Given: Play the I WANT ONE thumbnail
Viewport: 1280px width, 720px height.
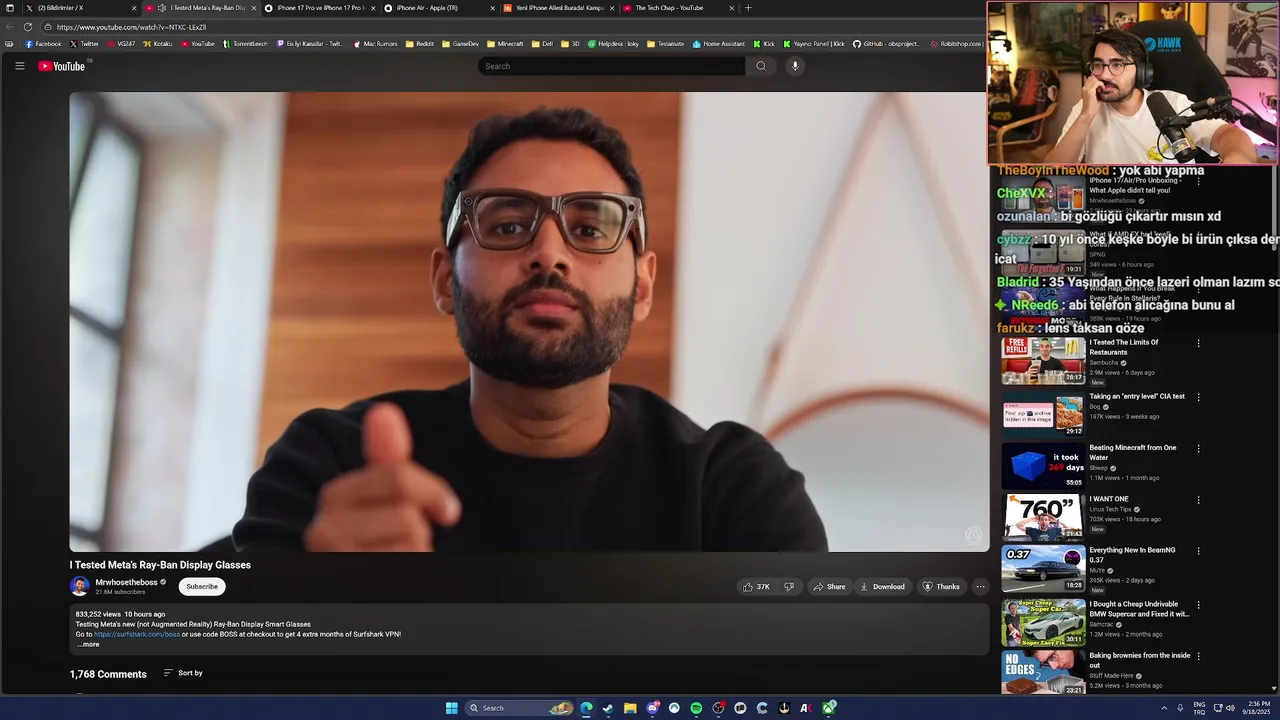Looking at the screenshot, I should pos(1043,516).
